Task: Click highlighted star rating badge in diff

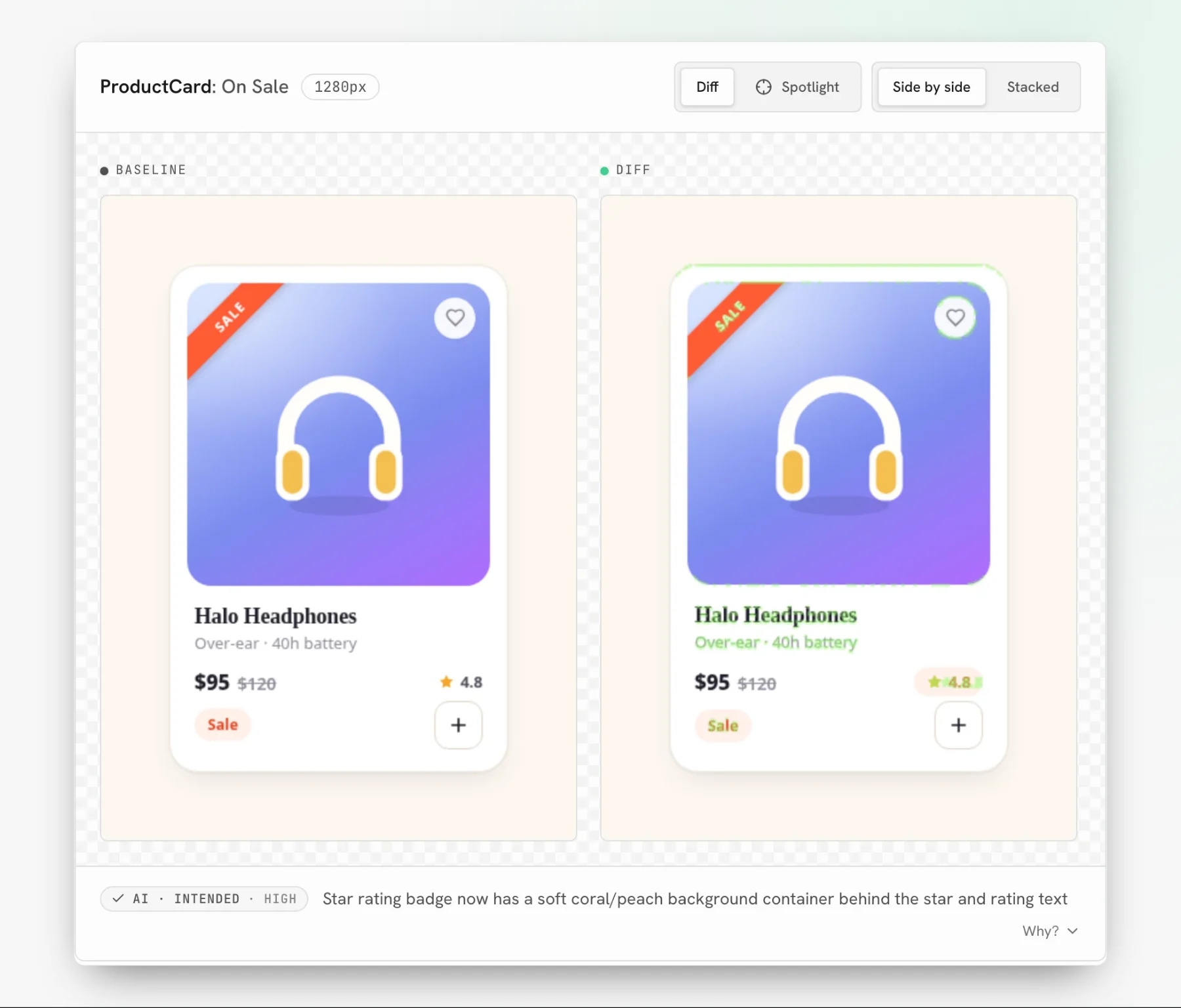Action: click(x=949, y=682)
